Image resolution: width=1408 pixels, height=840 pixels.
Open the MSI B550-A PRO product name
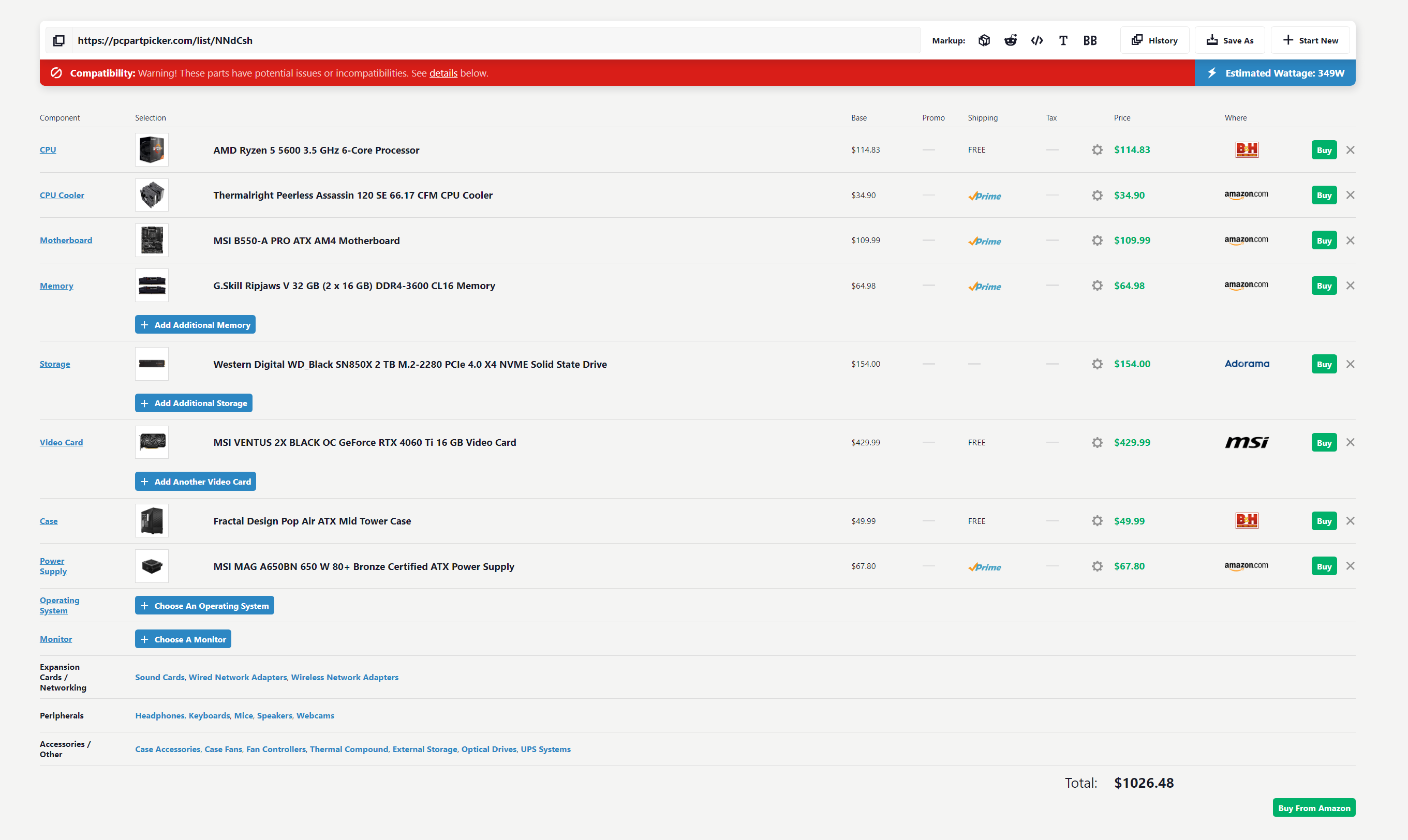[x=306, y=241]
